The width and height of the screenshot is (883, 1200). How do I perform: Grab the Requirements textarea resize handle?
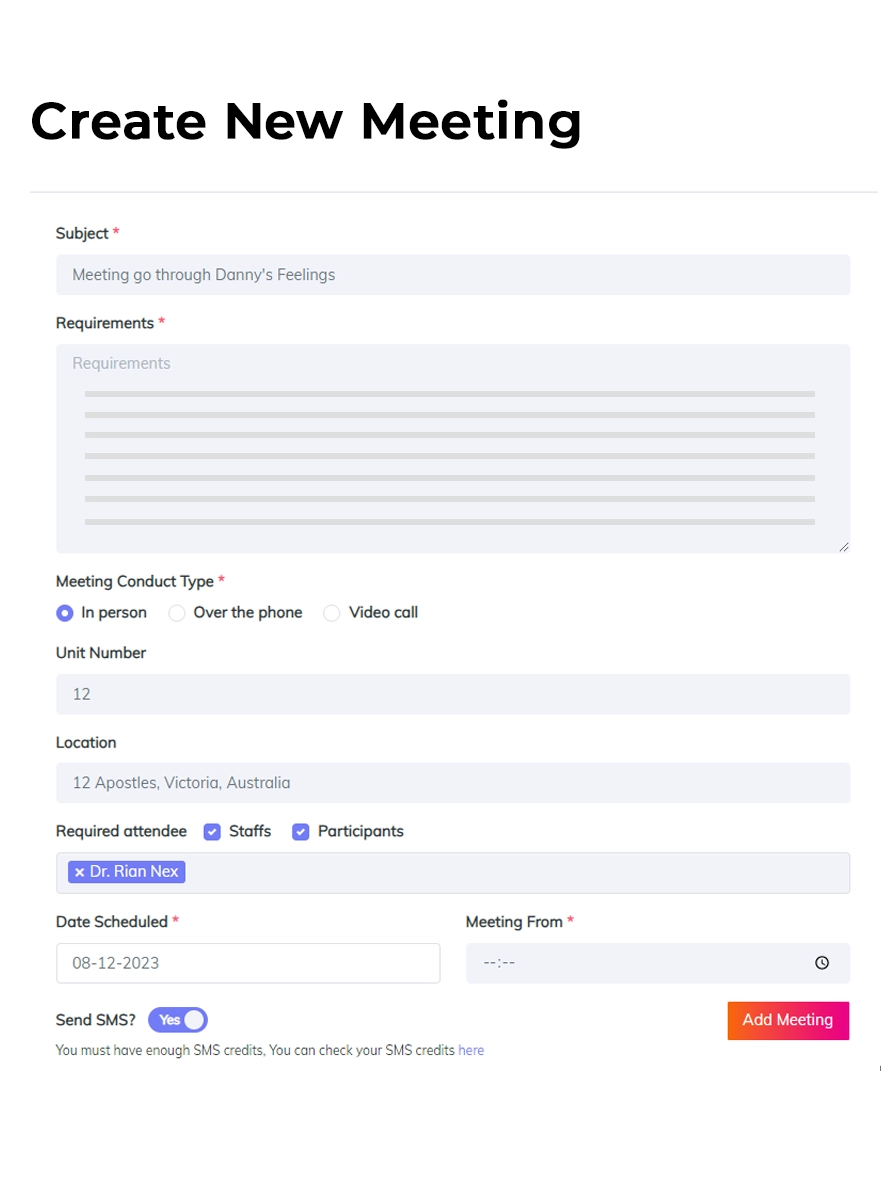pos(843,546)
